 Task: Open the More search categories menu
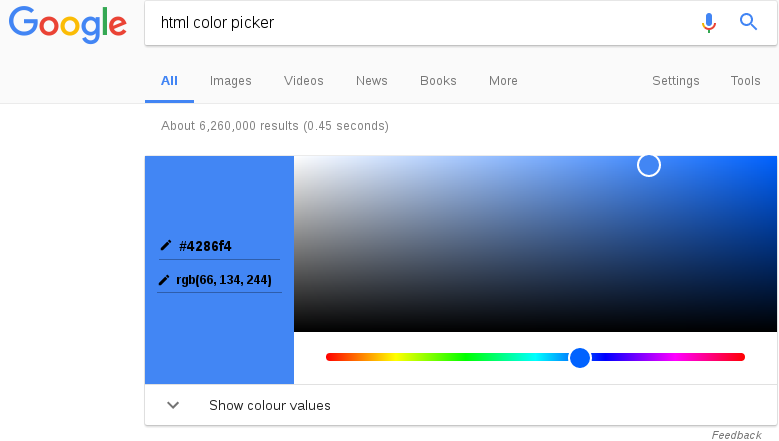[x=503, y=81]
